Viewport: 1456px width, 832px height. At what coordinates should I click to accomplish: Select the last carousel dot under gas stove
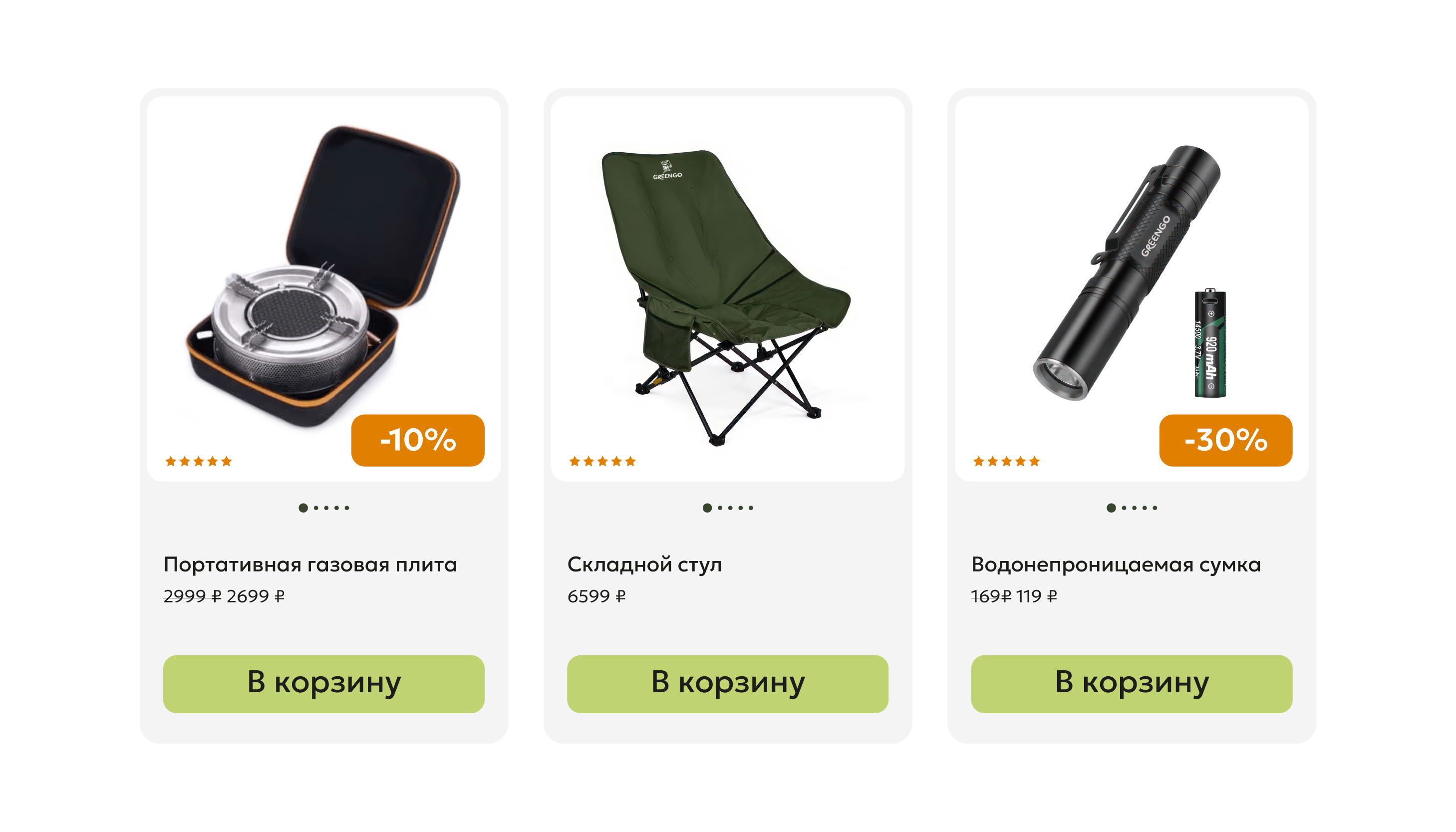[347, 508]
